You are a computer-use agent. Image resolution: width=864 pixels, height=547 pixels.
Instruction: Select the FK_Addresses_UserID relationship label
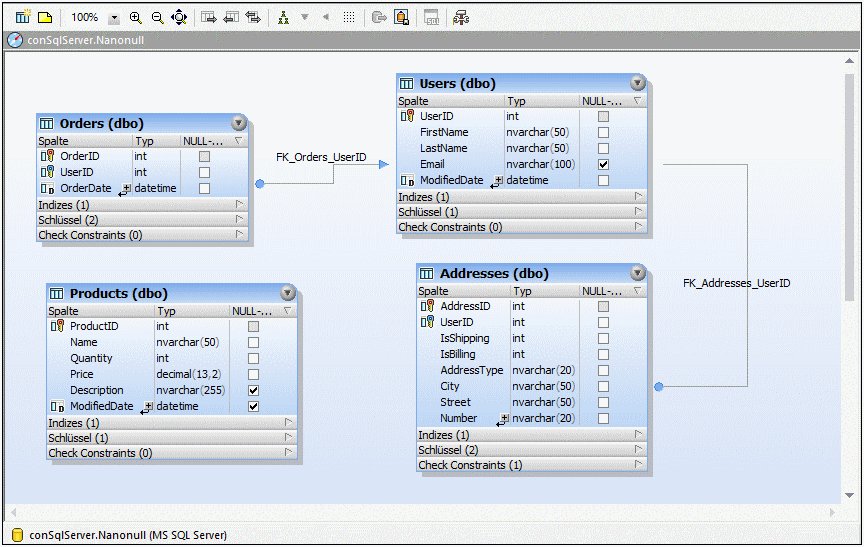pos(737,283)
